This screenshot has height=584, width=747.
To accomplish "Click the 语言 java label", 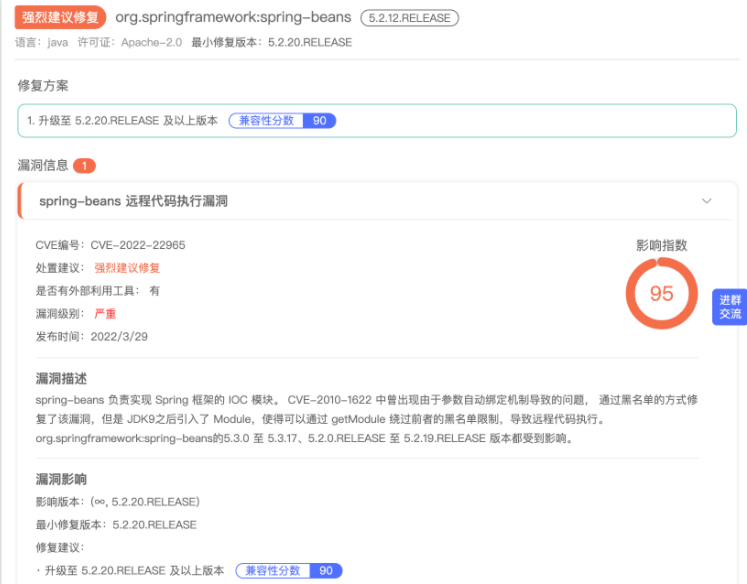I will point(41,42).
